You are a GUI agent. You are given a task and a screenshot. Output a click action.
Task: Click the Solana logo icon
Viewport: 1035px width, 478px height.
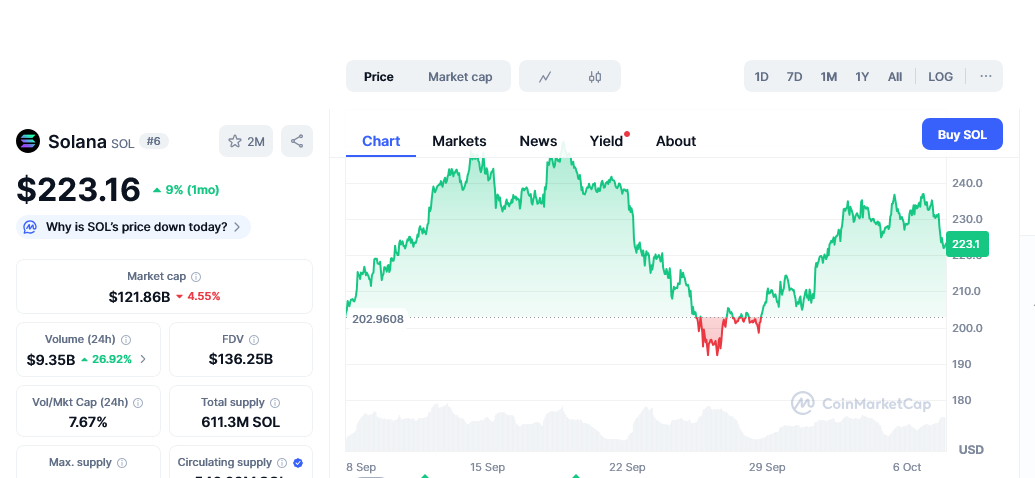[28, 141]
